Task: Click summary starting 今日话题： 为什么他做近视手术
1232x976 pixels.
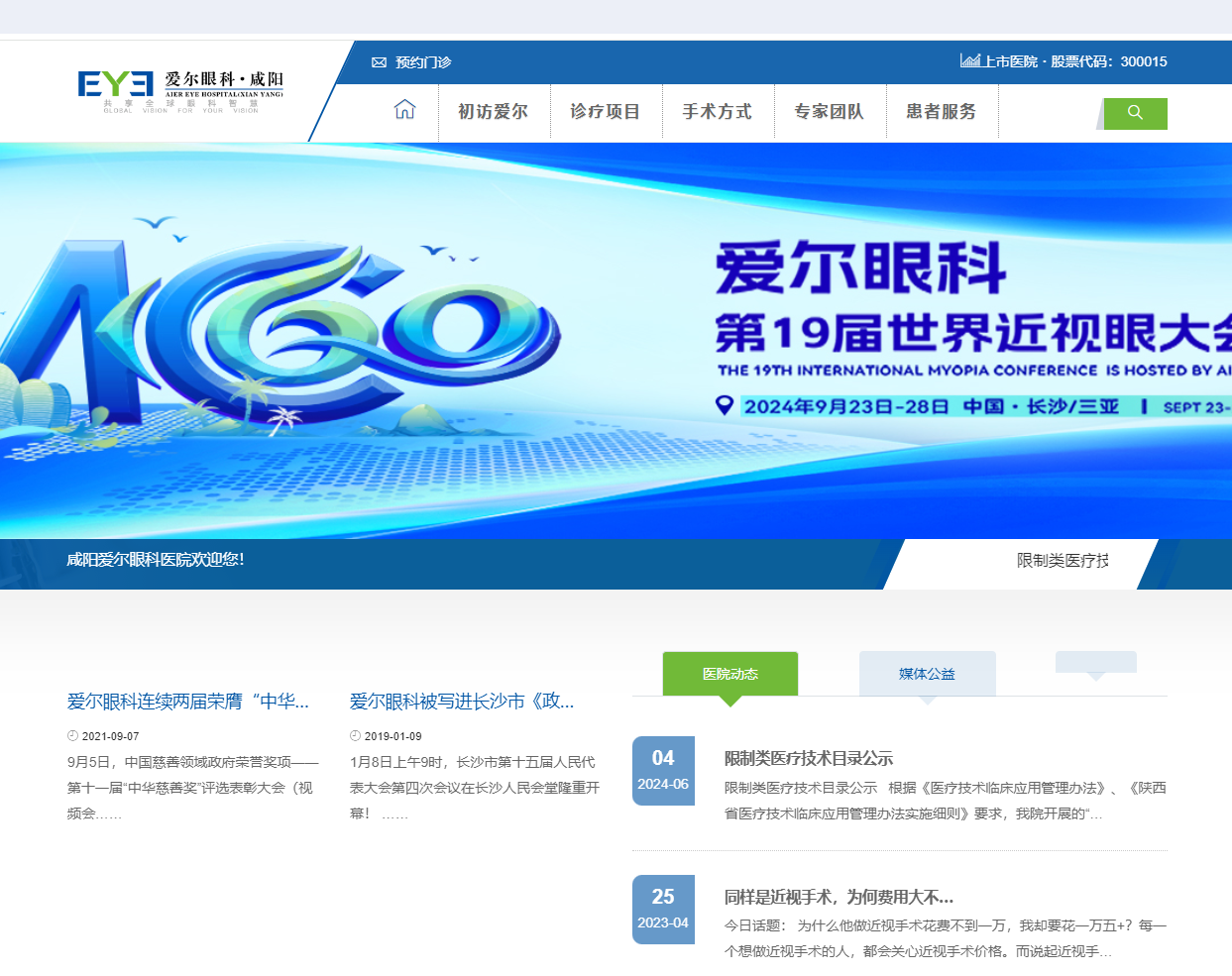Action: [946, 938]
